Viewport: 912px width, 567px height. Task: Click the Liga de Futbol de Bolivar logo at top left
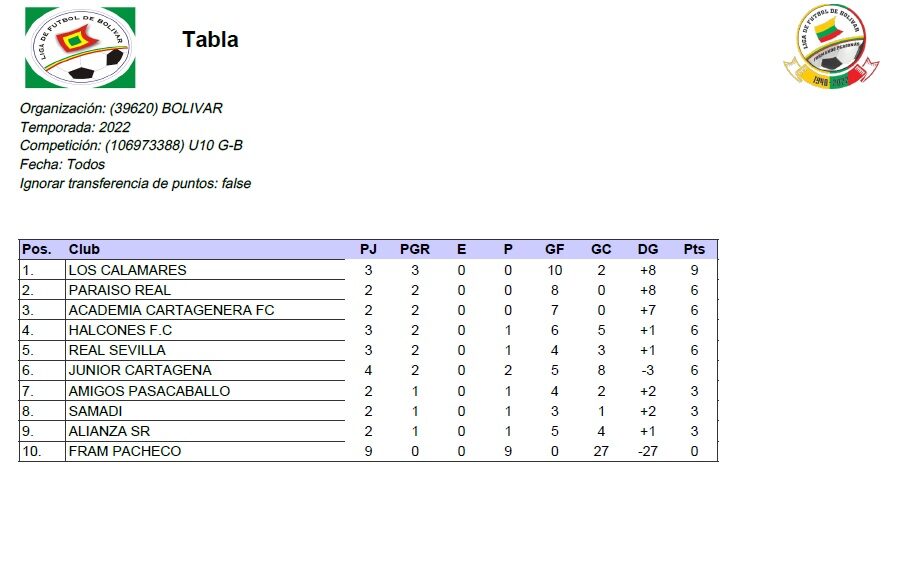(80, 47)
